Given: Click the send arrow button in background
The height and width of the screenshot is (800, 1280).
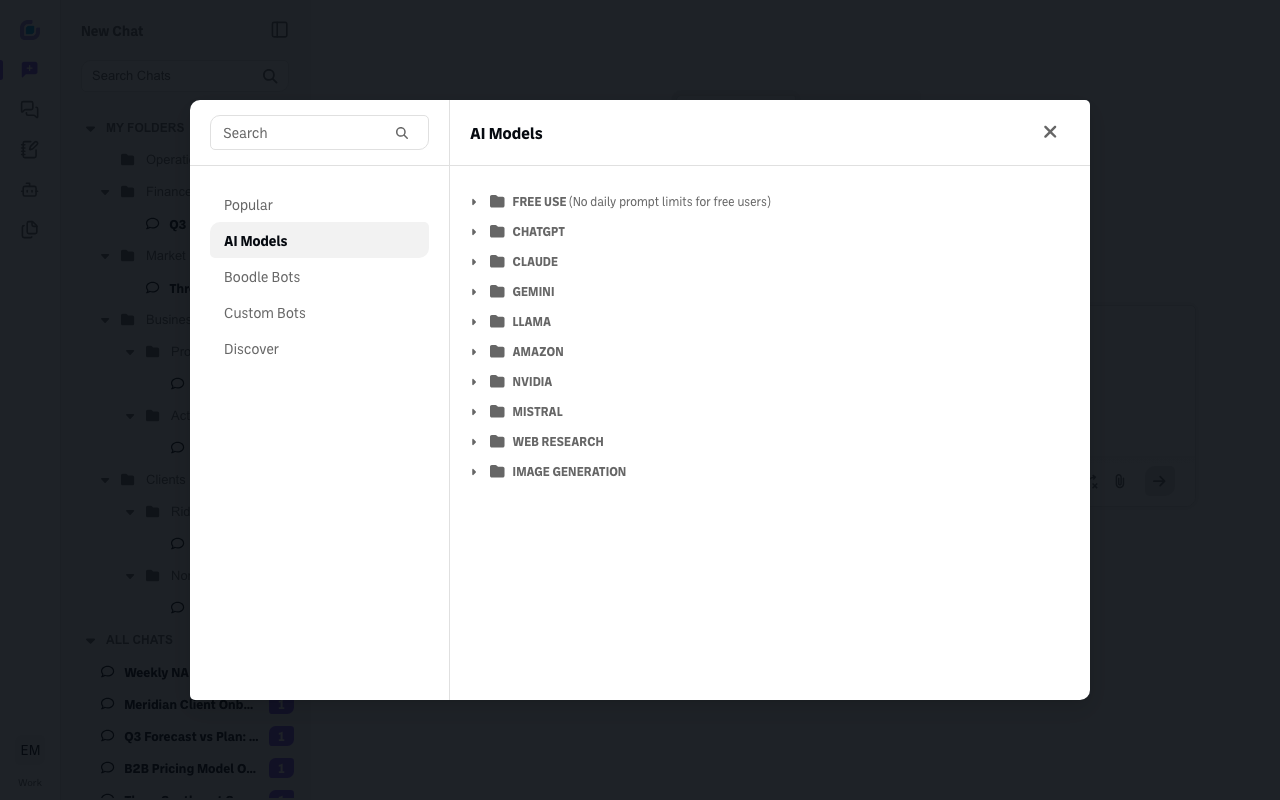Looking at the screenshot, I should coord(1159,481).
